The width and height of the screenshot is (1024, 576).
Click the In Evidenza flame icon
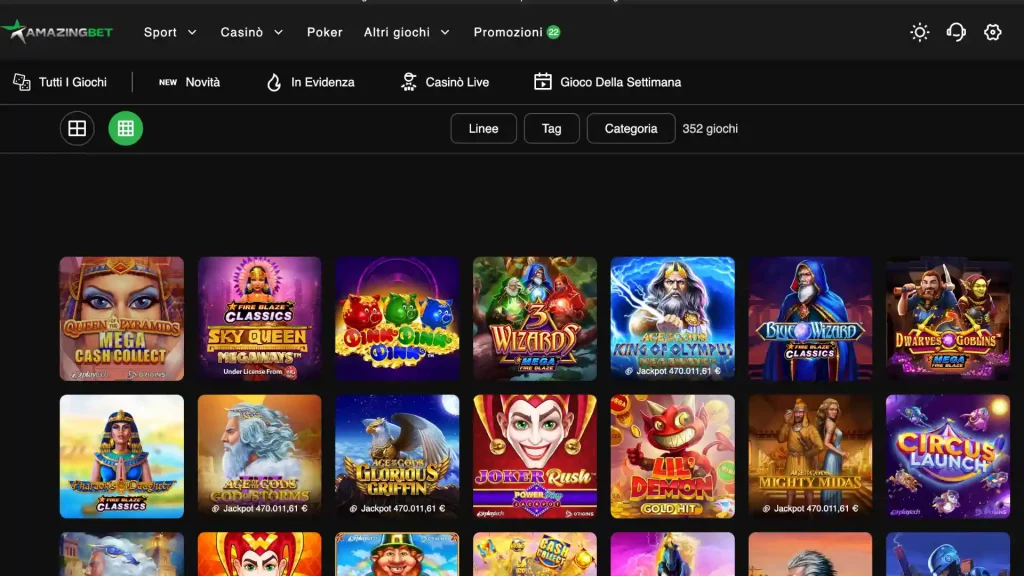274,82
